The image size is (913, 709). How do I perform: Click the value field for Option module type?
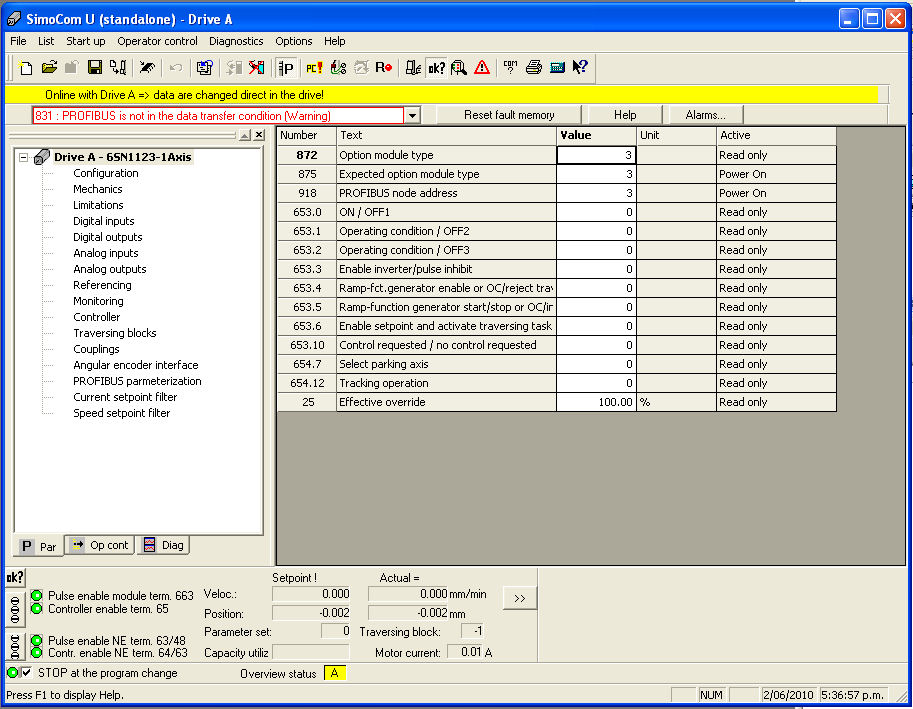[596, 155]
